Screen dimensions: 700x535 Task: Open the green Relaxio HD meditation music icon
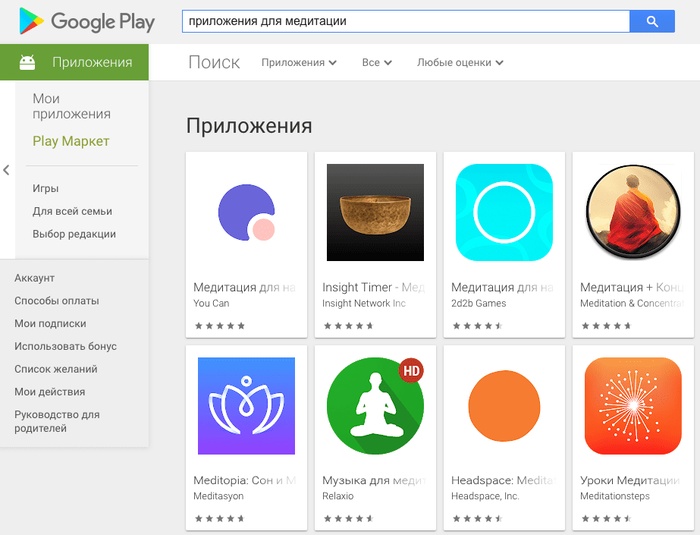tap(375, 405)
